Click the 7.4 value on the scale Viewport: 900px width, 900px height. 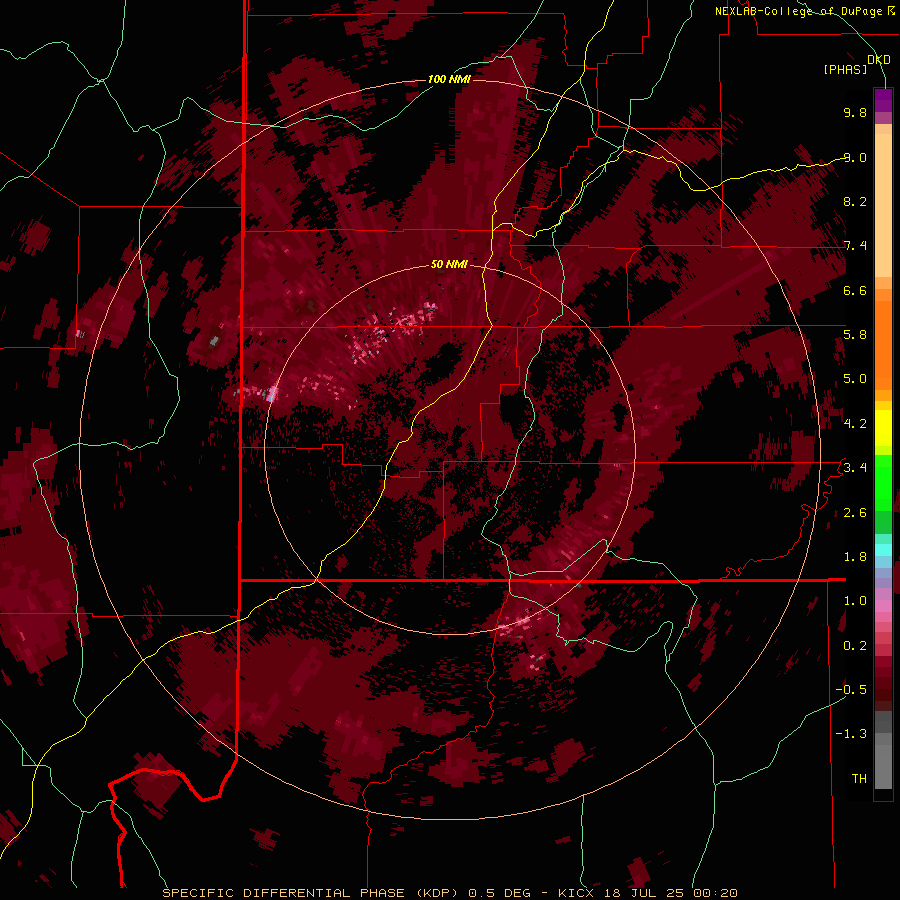(x=855, y=246)
